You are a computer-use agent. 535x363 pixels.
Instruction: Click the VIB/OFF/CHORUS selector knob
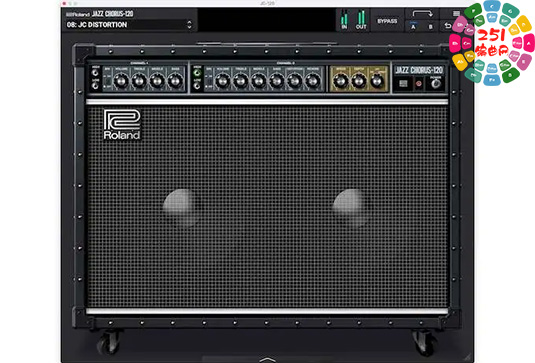pos(377,81)
